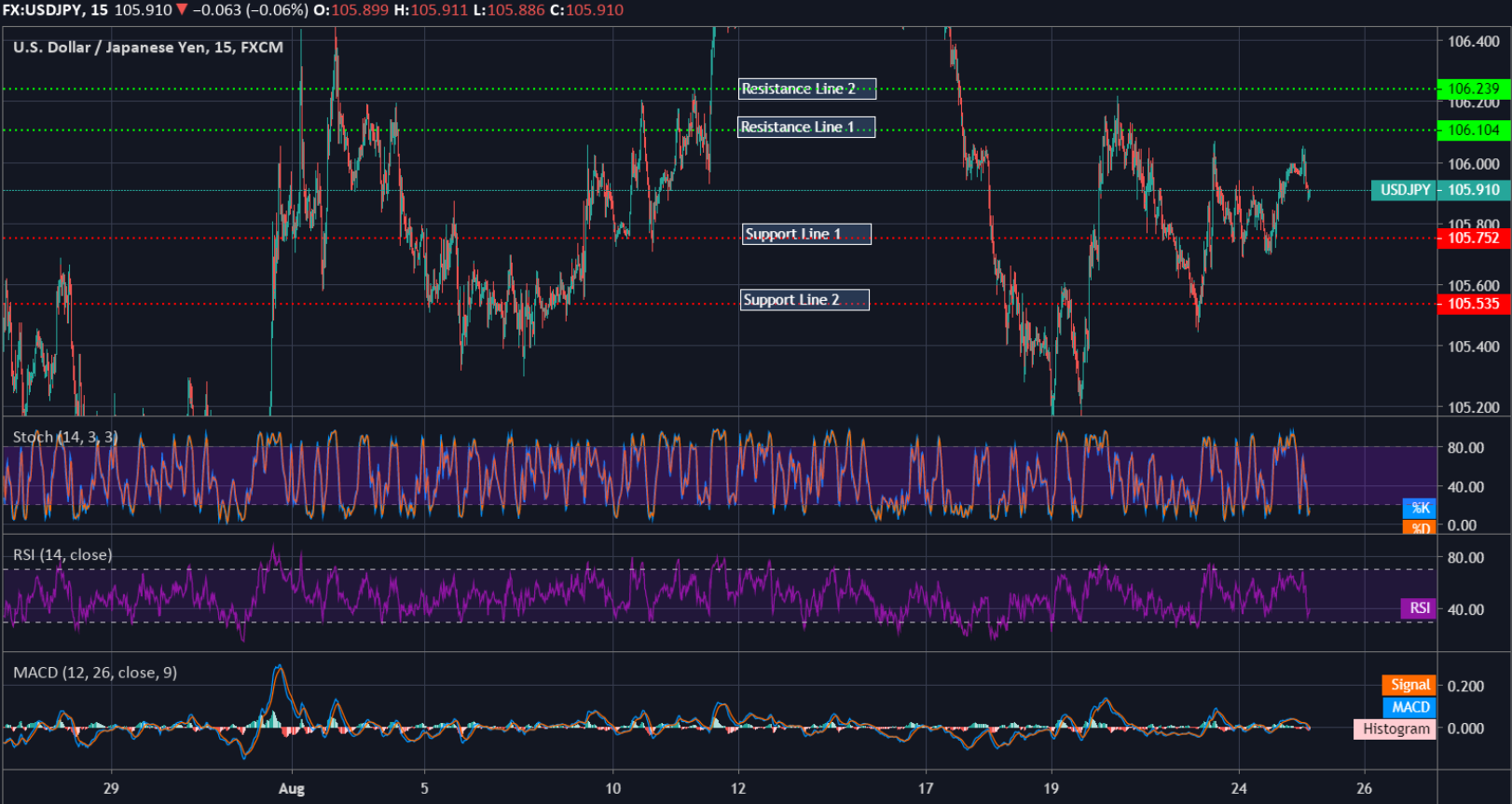
Task: Click the 105.200 price axis label
Action: 1474,407
